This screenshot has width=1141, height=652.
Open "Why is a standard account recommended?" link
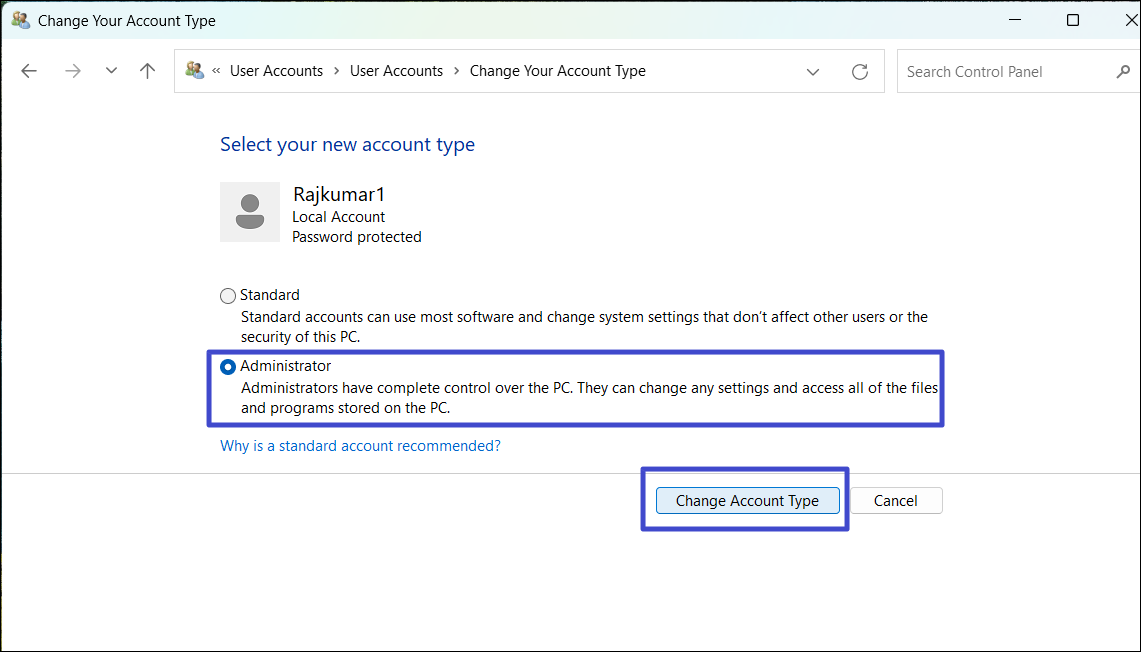(x=360, y=446)
